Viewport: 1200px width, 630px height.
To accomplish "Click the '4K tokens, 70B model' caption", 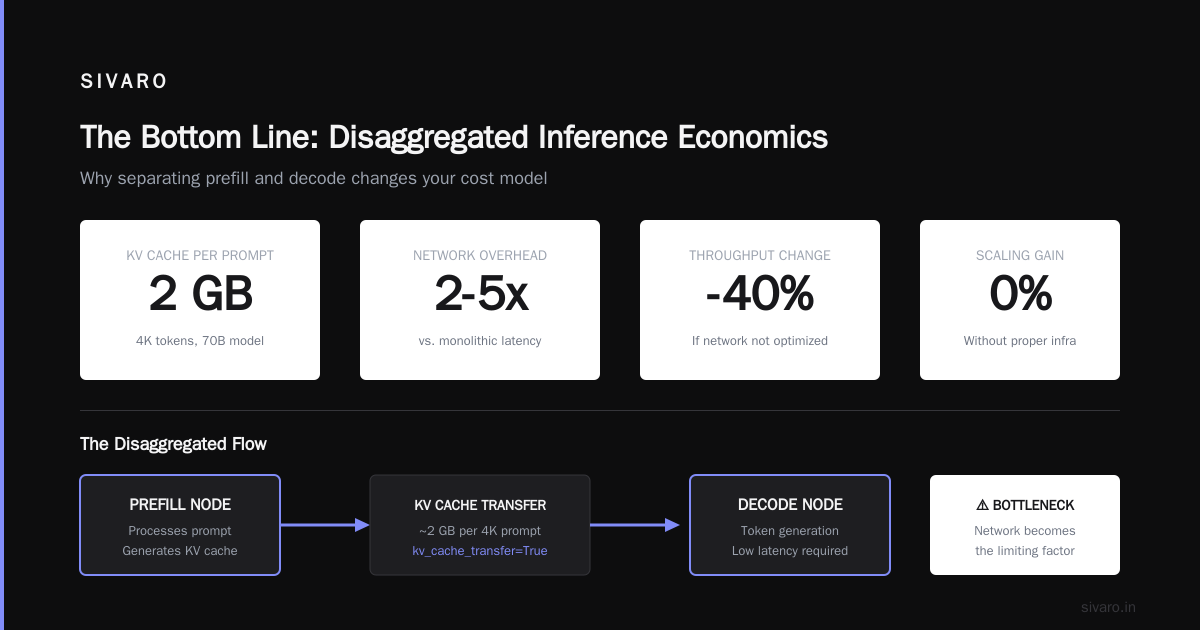I will (200, 341).
